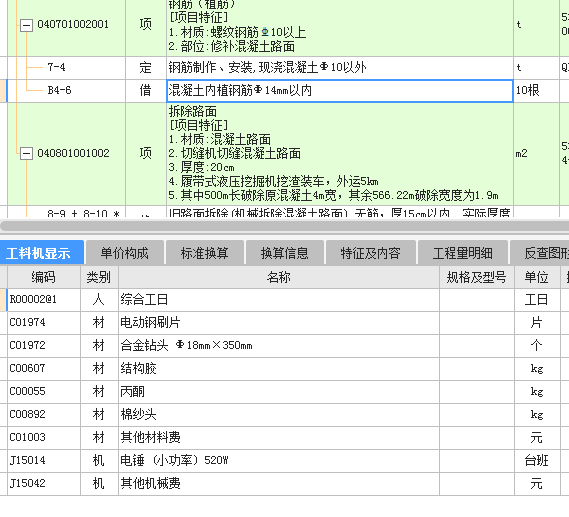Image resolution: width=569 pixels, height=517 pixels.
Task: Click the m2 unit cell
Action: pyautogui.click(x=536, y=154)
